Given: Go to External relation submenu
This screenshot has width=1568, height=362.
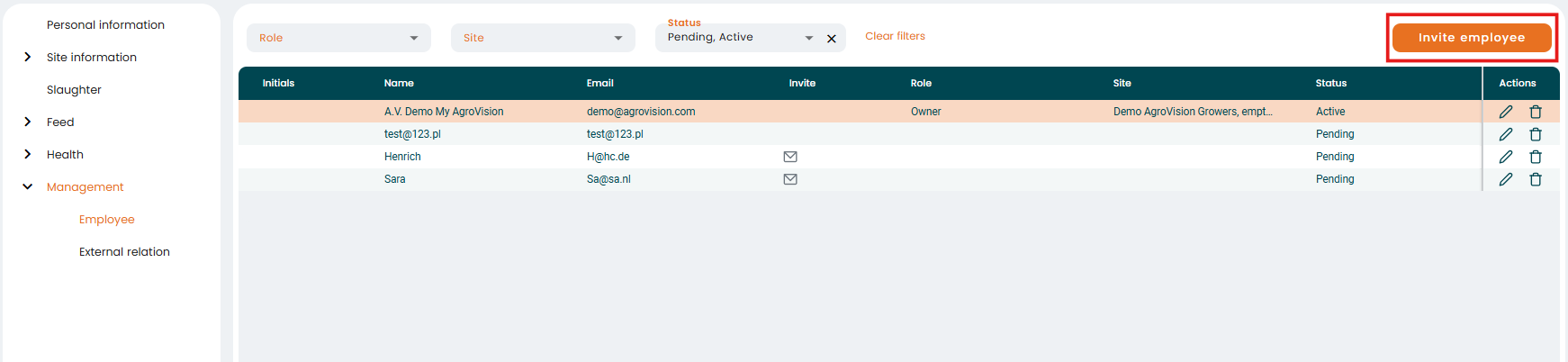Looking at the screenshot, I should pyautogui.click(x=124, y=252).
